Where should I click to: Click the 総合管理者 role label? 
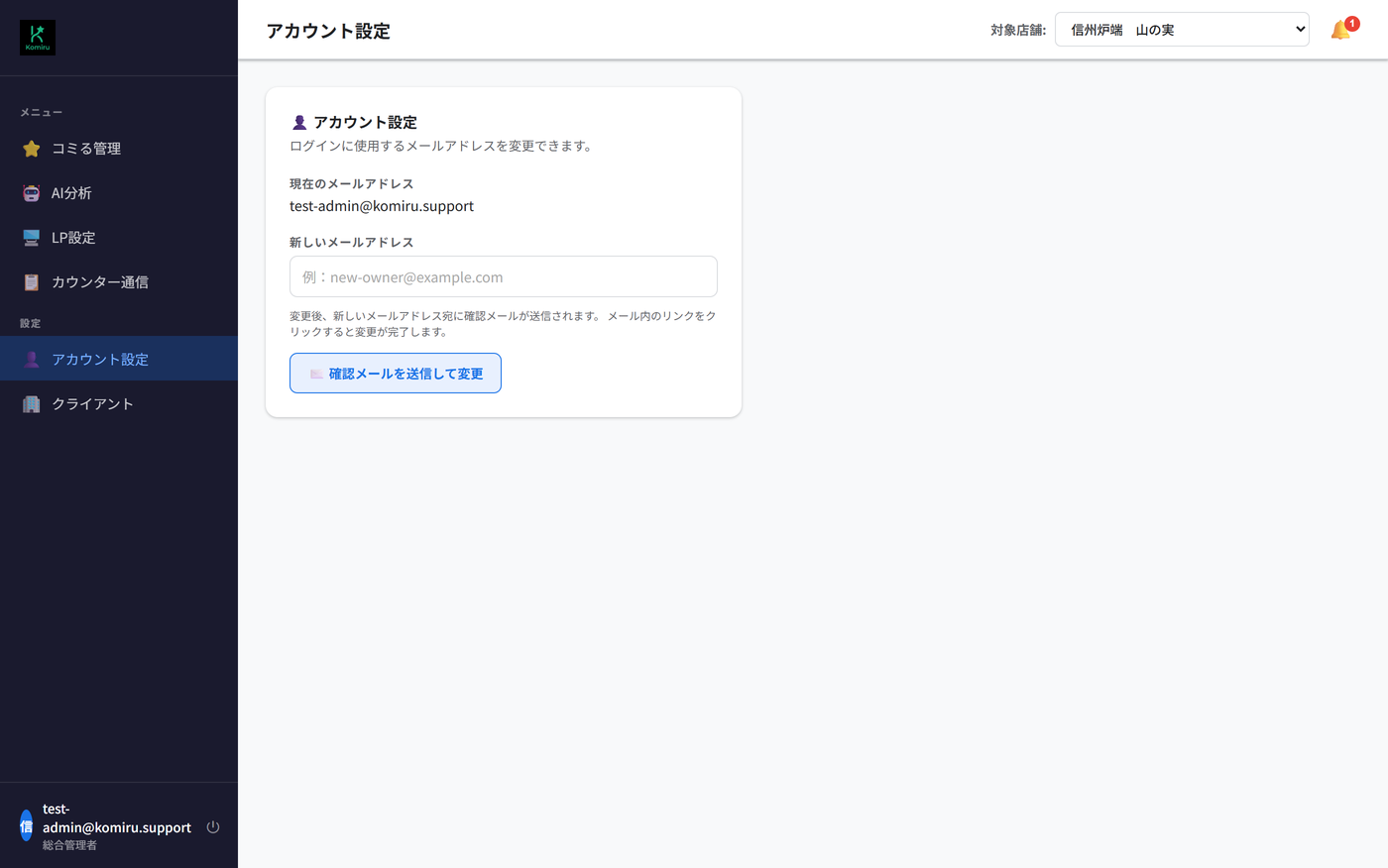(x=69, y=845)
